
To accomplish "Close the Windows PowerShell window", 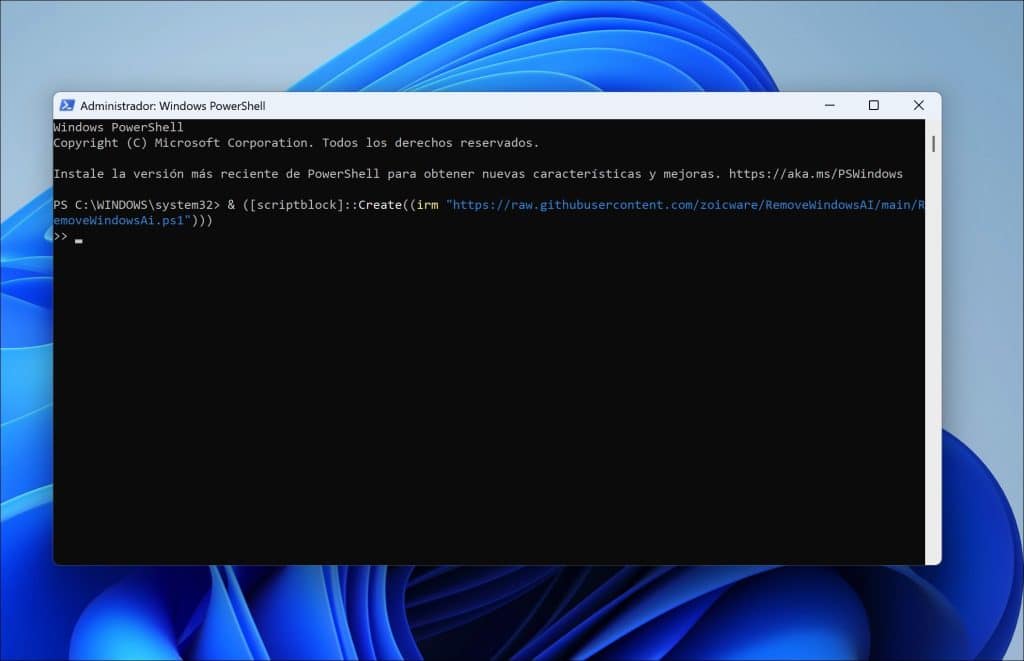I will [918, 105].
